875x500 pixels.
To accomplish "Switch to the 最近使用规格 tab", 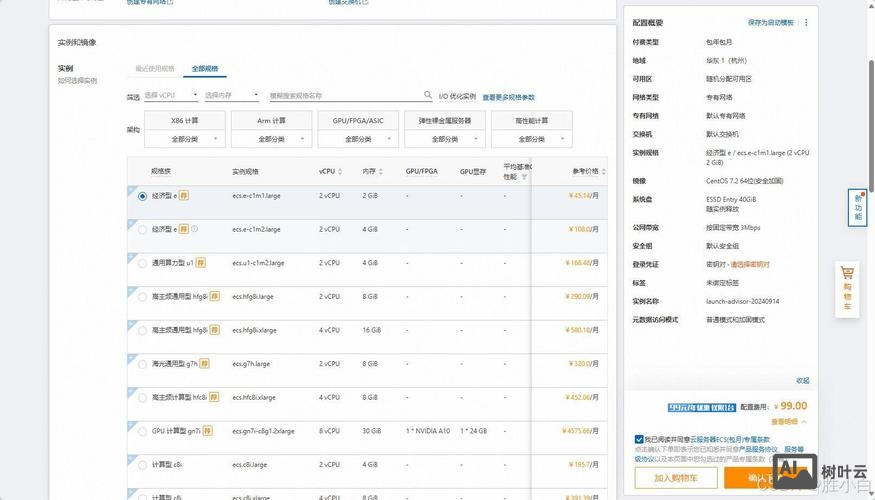I will [x=155, y=69].
